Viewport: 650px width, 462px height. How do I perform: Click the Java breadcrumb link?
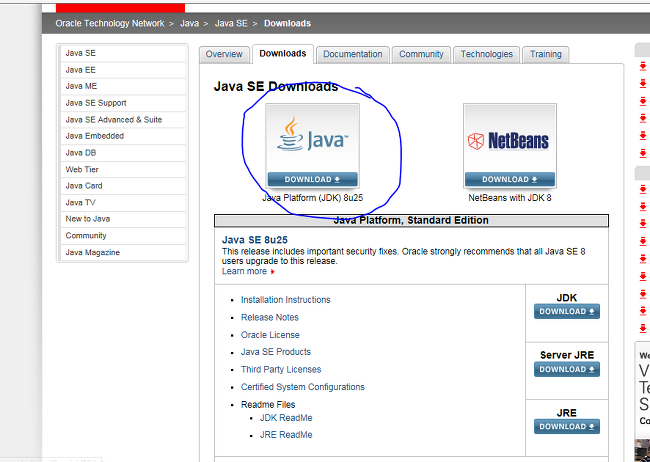(x=189, y=24)
